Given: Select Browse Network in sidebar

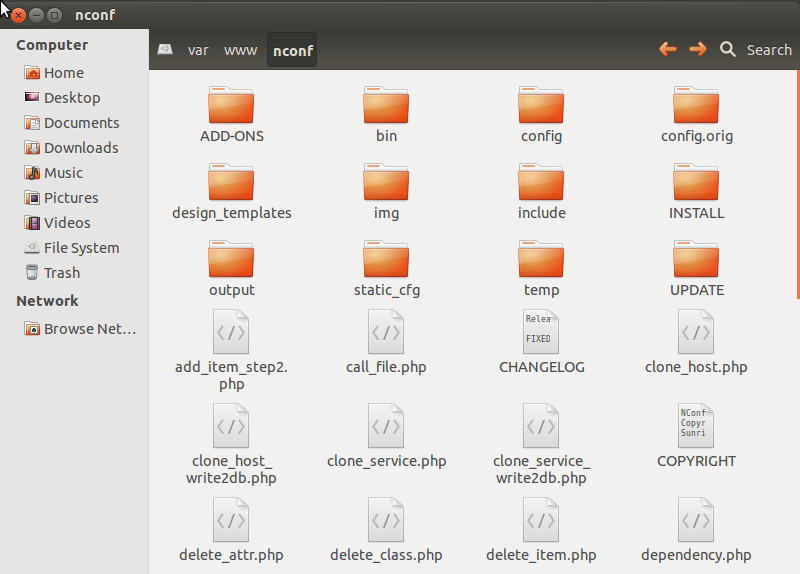Looking at the screenshot, I should pos(89,329).
